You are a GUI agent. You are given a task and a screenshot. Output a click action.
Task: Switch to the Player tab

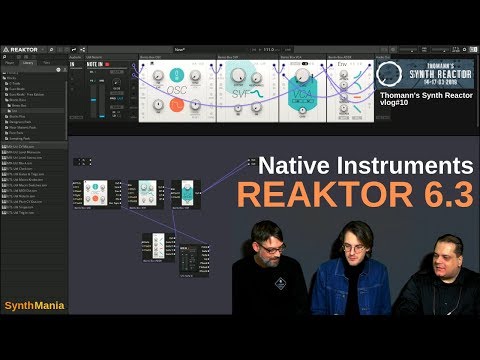(x=10, y=63)
